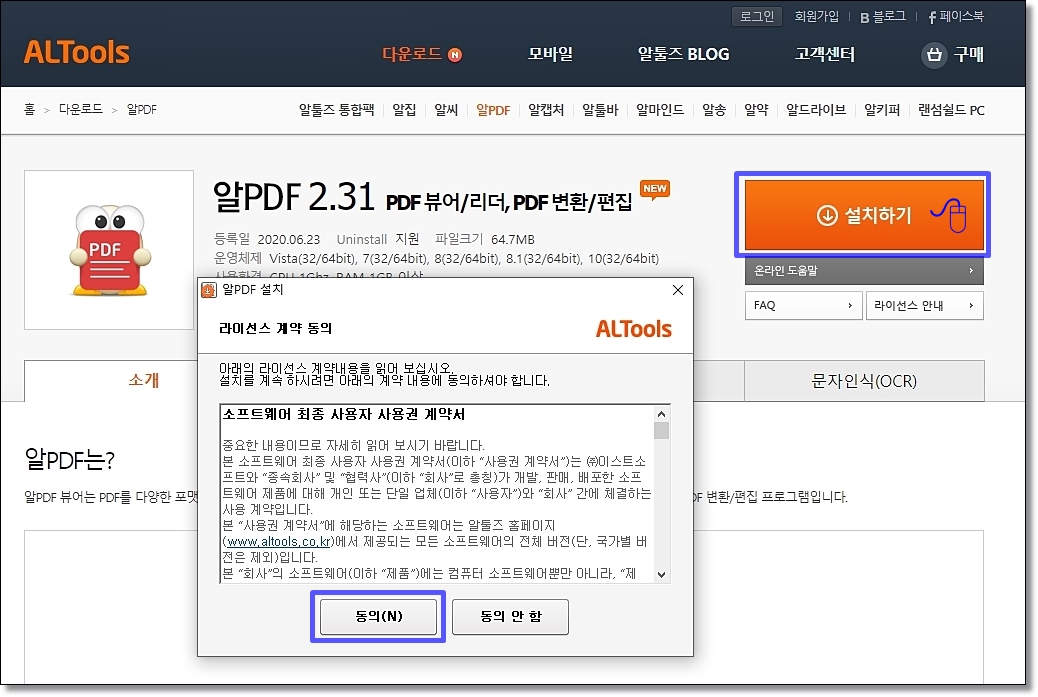Click the 라이선스 계약 동의 dialog heading

(x=275, y=328)
